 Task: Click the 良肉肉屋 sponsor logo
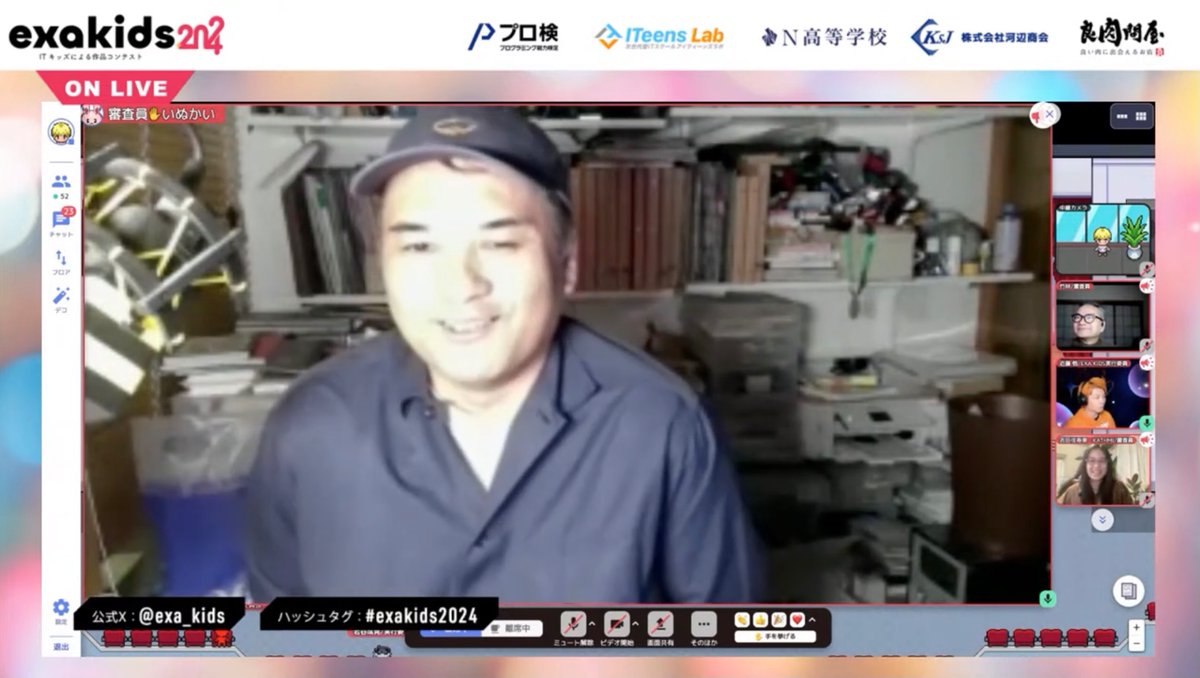tap(1122, 37)
